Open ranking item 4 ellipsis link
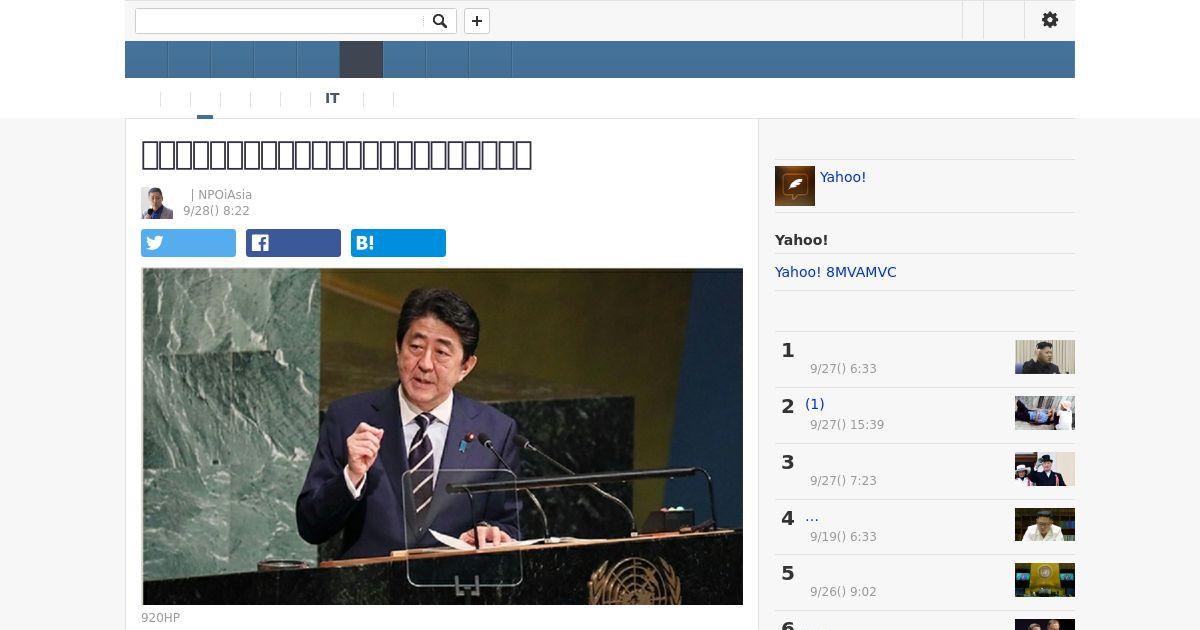The image size is (1200, 630). point(812,516)
